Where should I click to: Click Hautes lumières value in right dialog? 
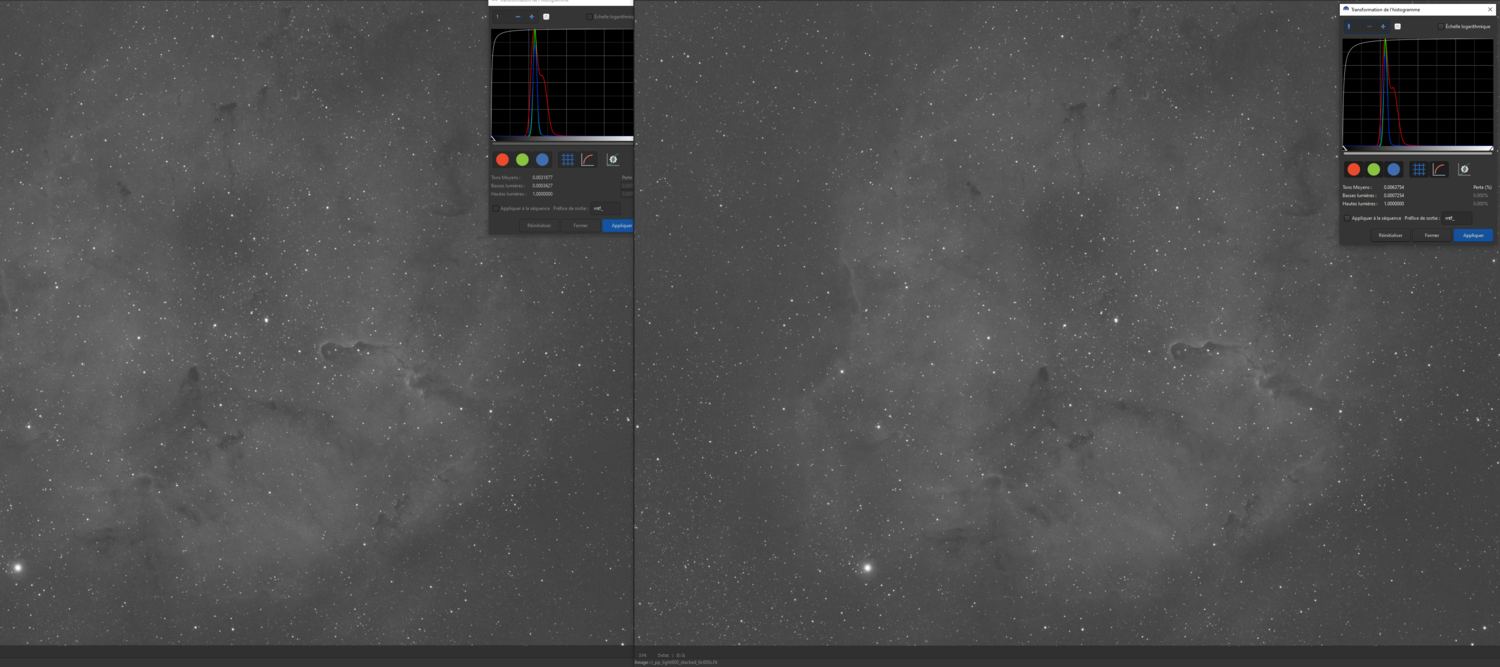coord(1394,204)
